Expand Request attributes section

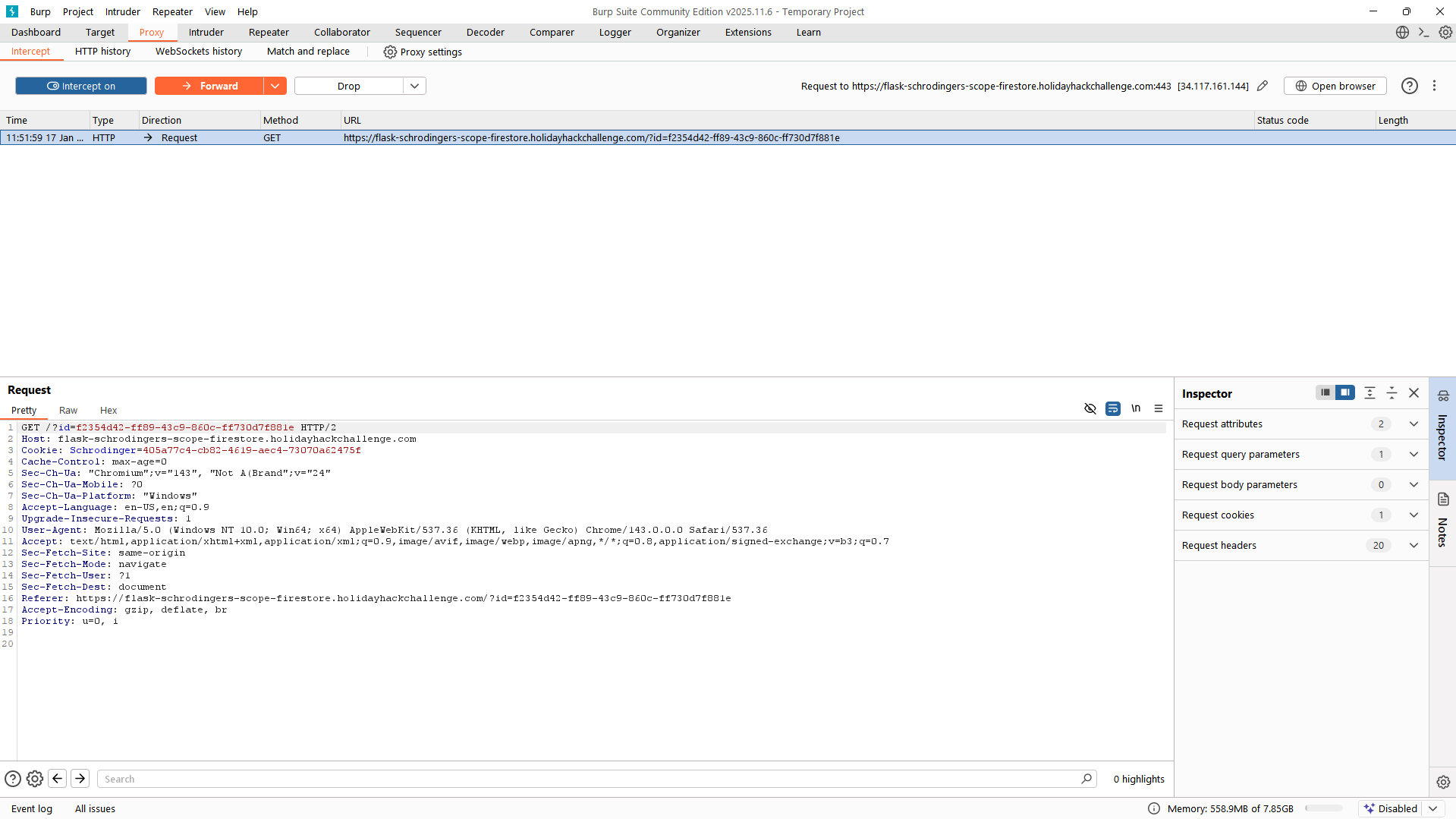pyautogui.click(x=1301, y=424)
